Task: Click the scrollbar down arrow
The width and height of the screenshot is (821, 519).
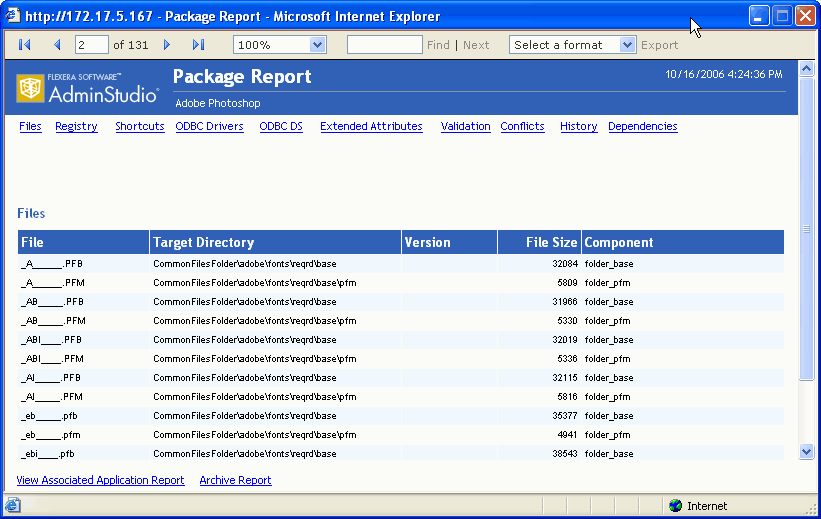Action: tap(807, 452)
